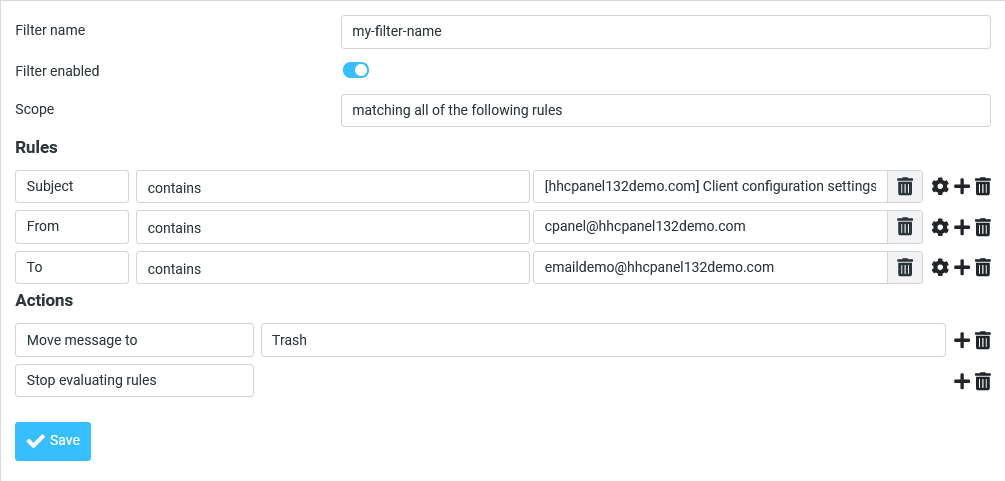Viewport: 1005px width, 481px height.
Task: Add action after Move message to
Action: 962,340
